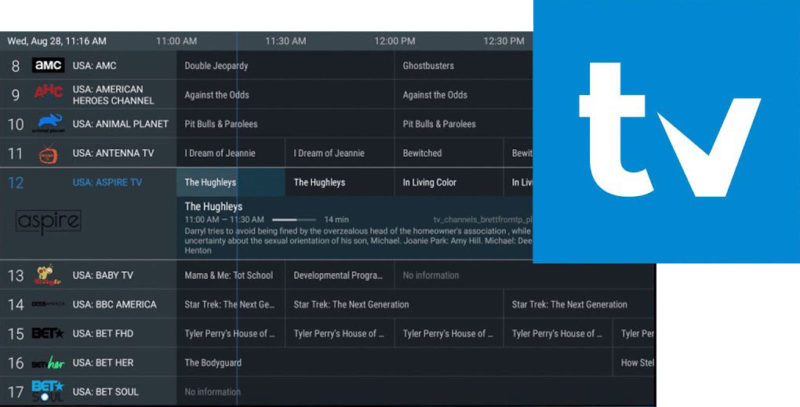Screen dimensions: 800x407
Task: Click the Wed, Aug 28, 11:16 AM date
Action: coord(57,41)
